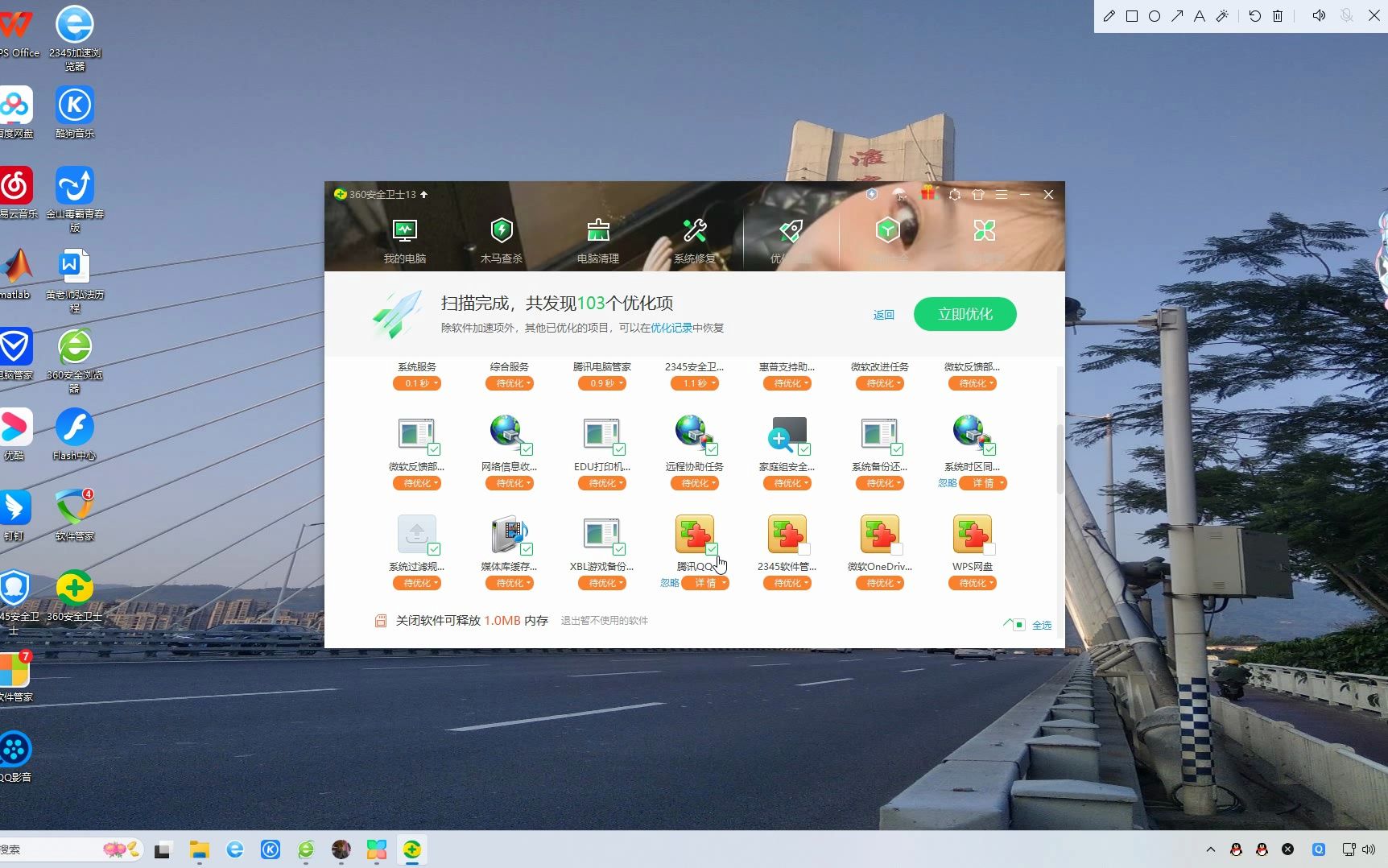Launch 酷狗音乐 from the desktop
Image resolution: width=1388 pixels, height=868 pixels.
coord(74,105)
